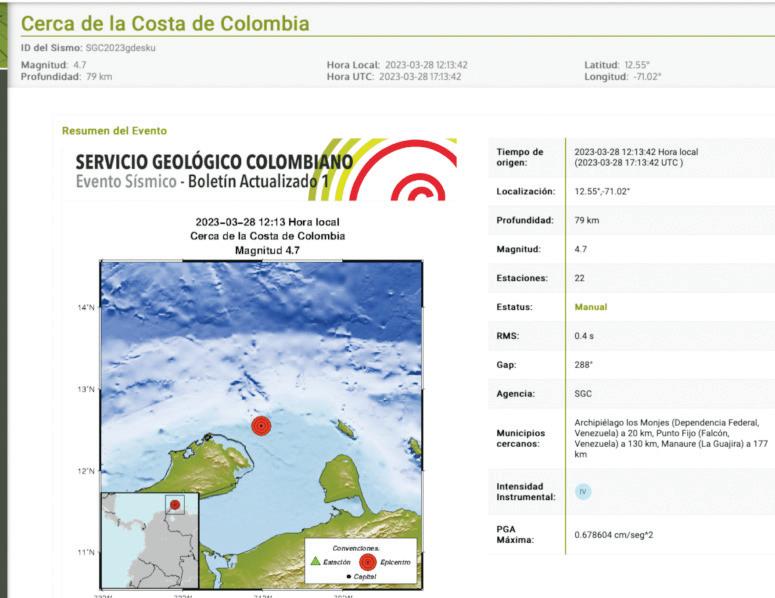Click the Hora Local 2023-03-28 12:13:42 value
The height and width of the screenshot is (598, 775).
tap(426, 65)
